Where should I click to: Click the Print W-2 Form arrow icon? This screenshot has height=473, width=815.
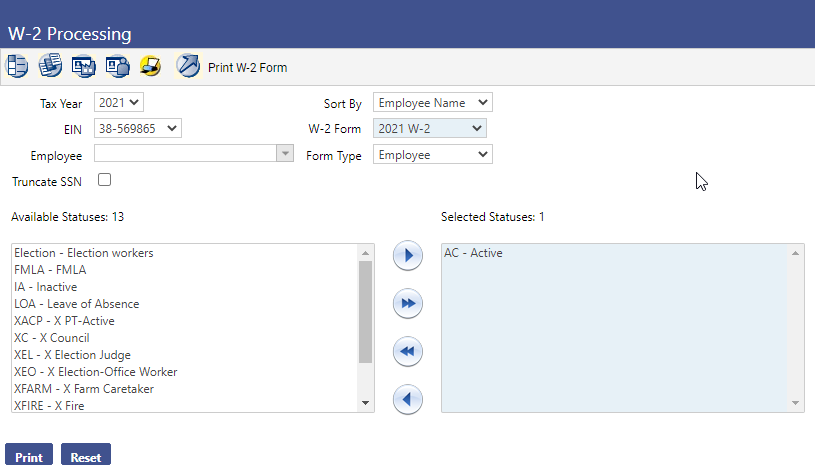pyautogui.click(x=188, y=67)
